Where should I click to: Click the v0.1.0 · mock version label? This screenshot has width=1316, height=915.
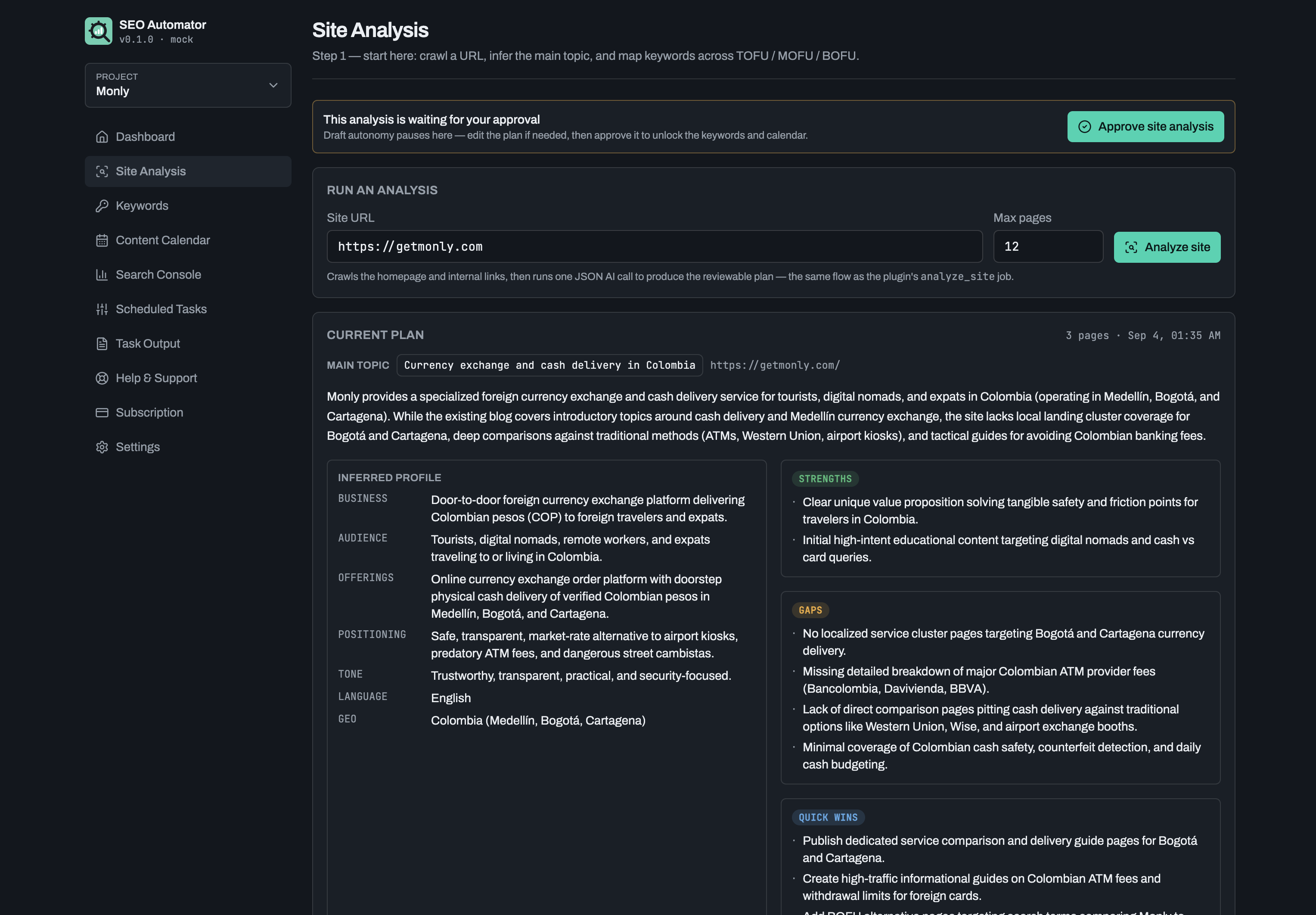coord(156,40)
